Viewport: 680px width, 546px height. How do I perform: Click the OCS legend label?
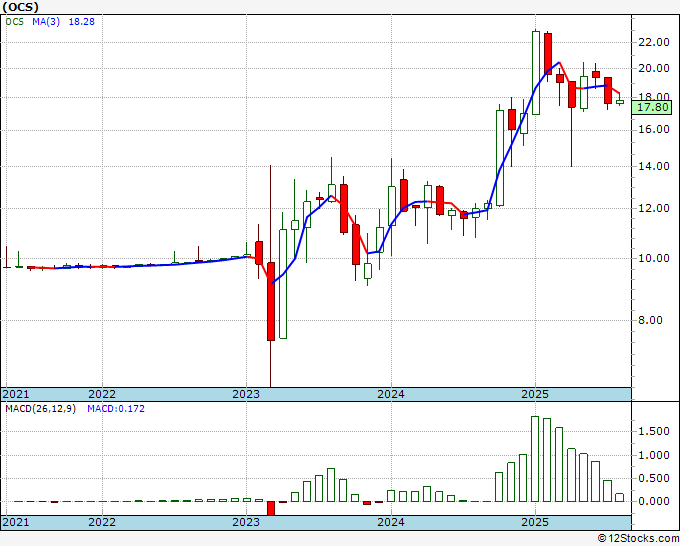coord(15,22)
